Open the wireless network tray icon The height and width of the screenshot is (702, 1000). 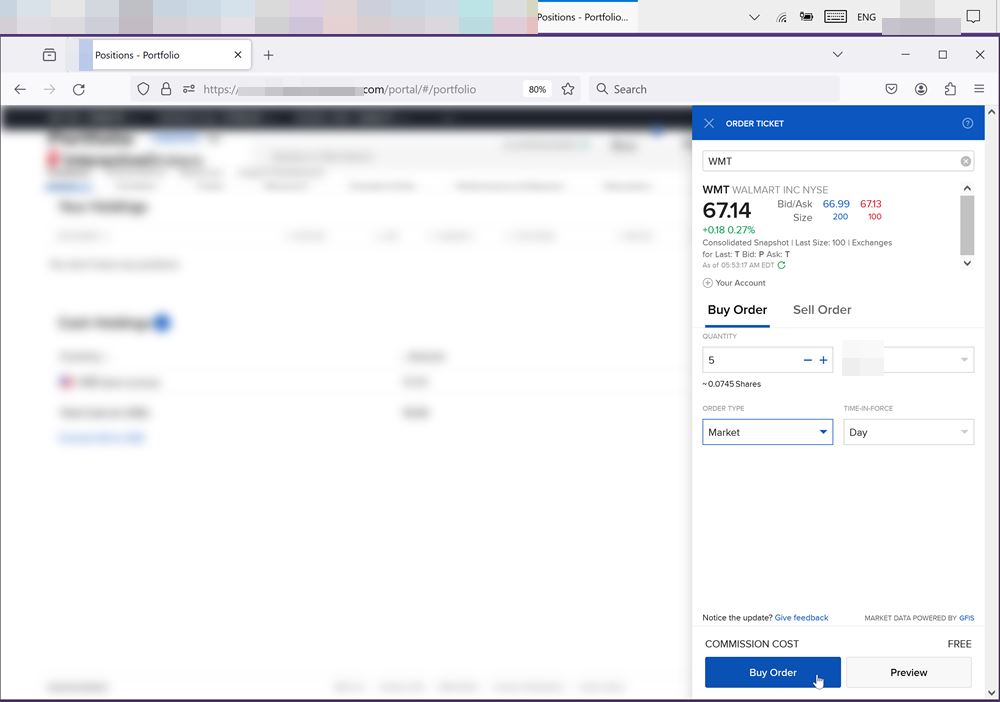click(781, 17)
